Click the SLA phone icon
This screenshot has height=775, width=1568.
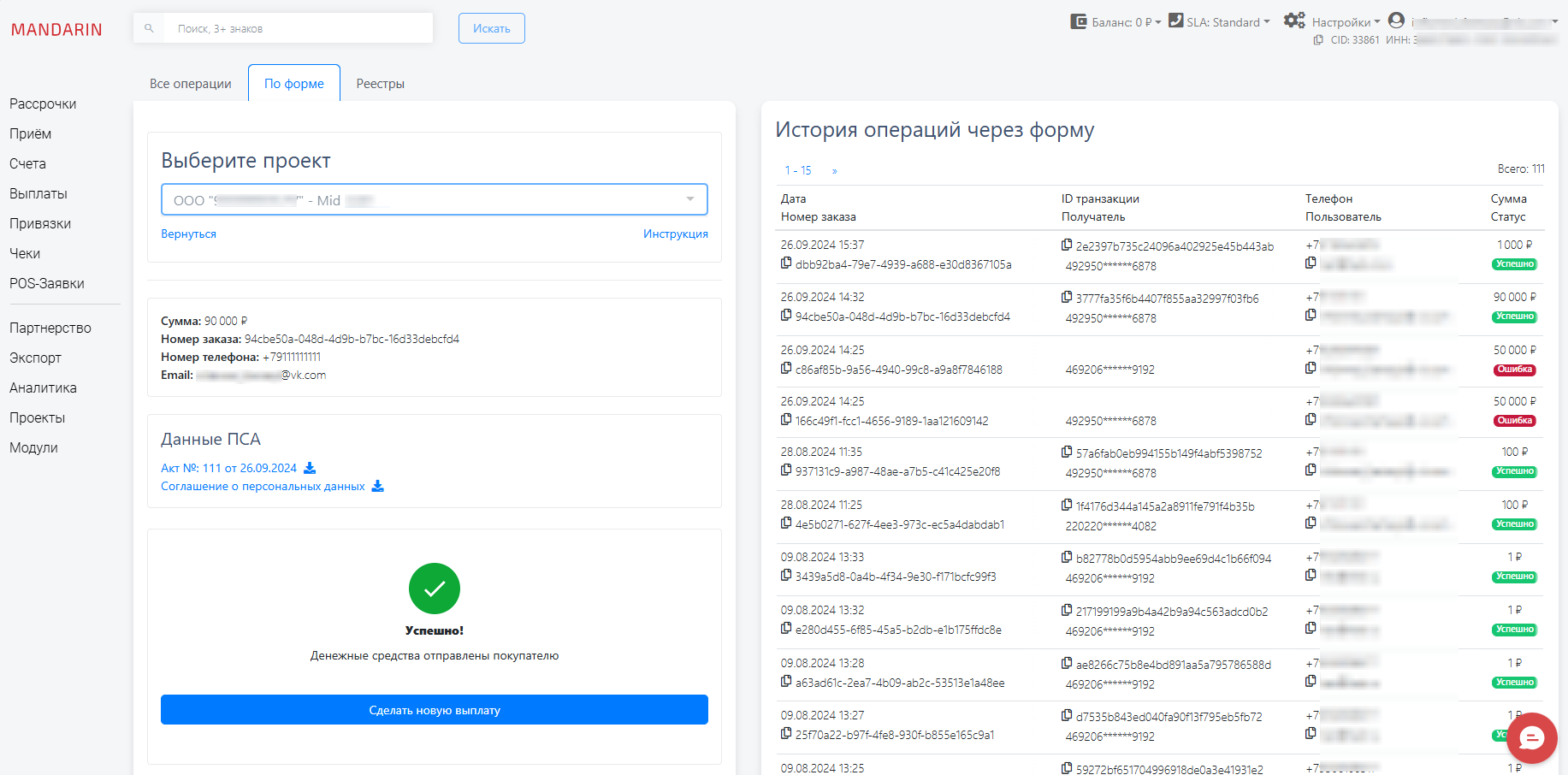tap(1177, 21)
